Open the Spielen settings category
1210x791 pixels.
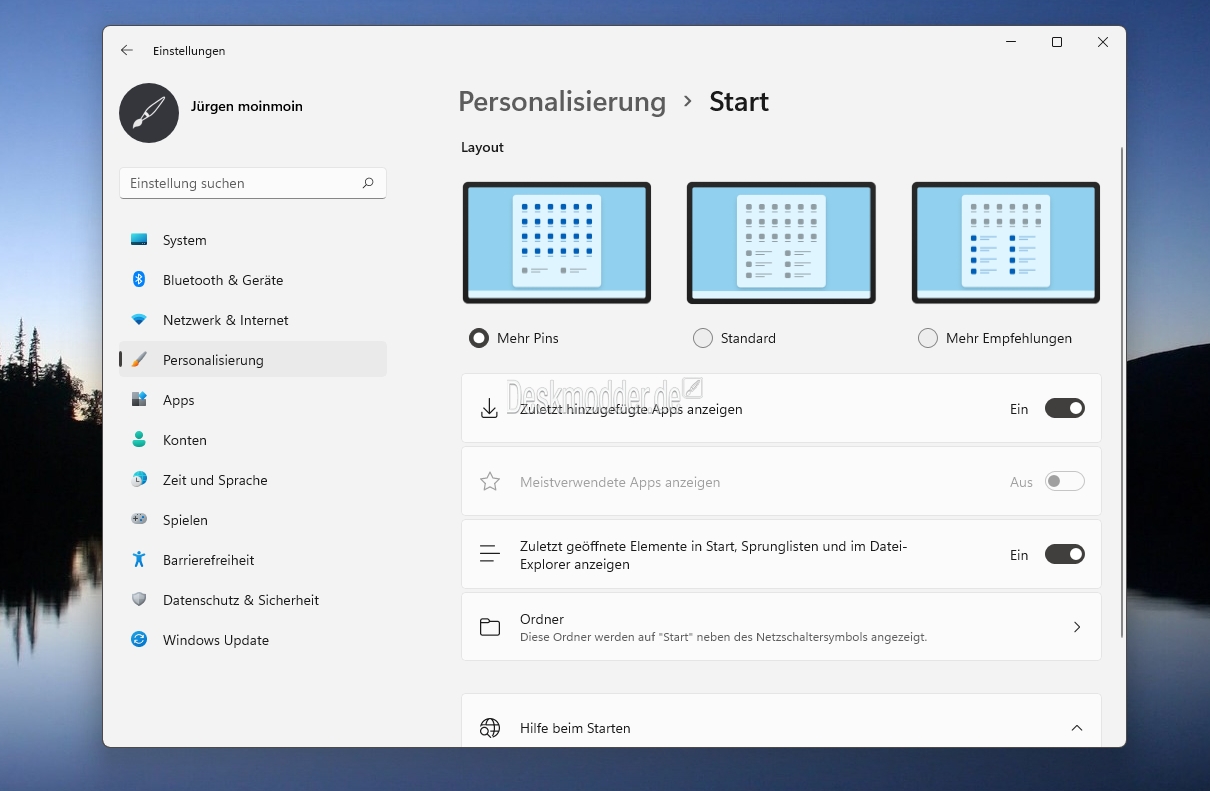point(253,520)
